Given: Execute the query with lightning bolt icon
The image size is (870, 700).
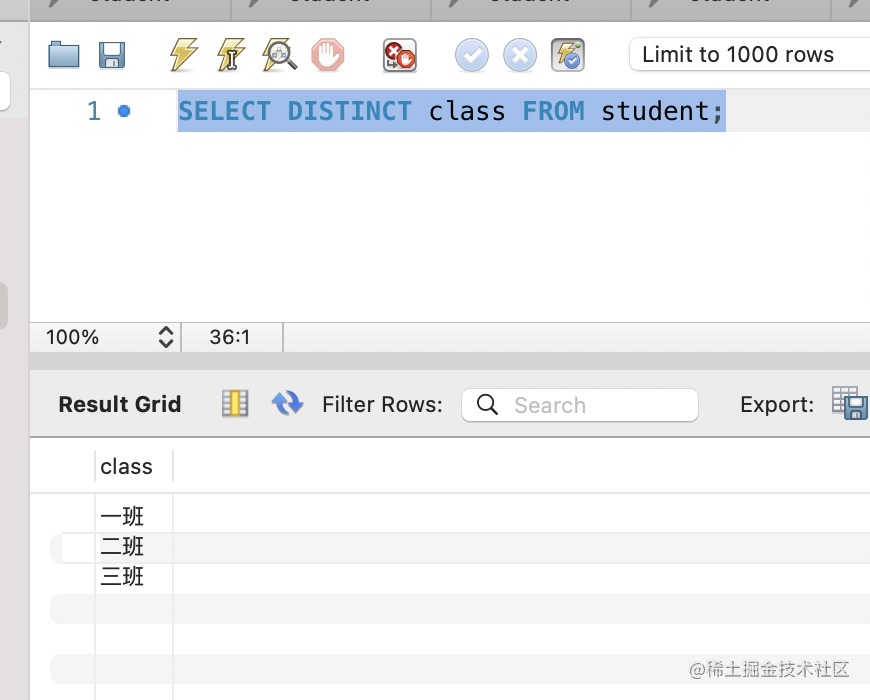Looking at the screenshot, I should (184, 54).
